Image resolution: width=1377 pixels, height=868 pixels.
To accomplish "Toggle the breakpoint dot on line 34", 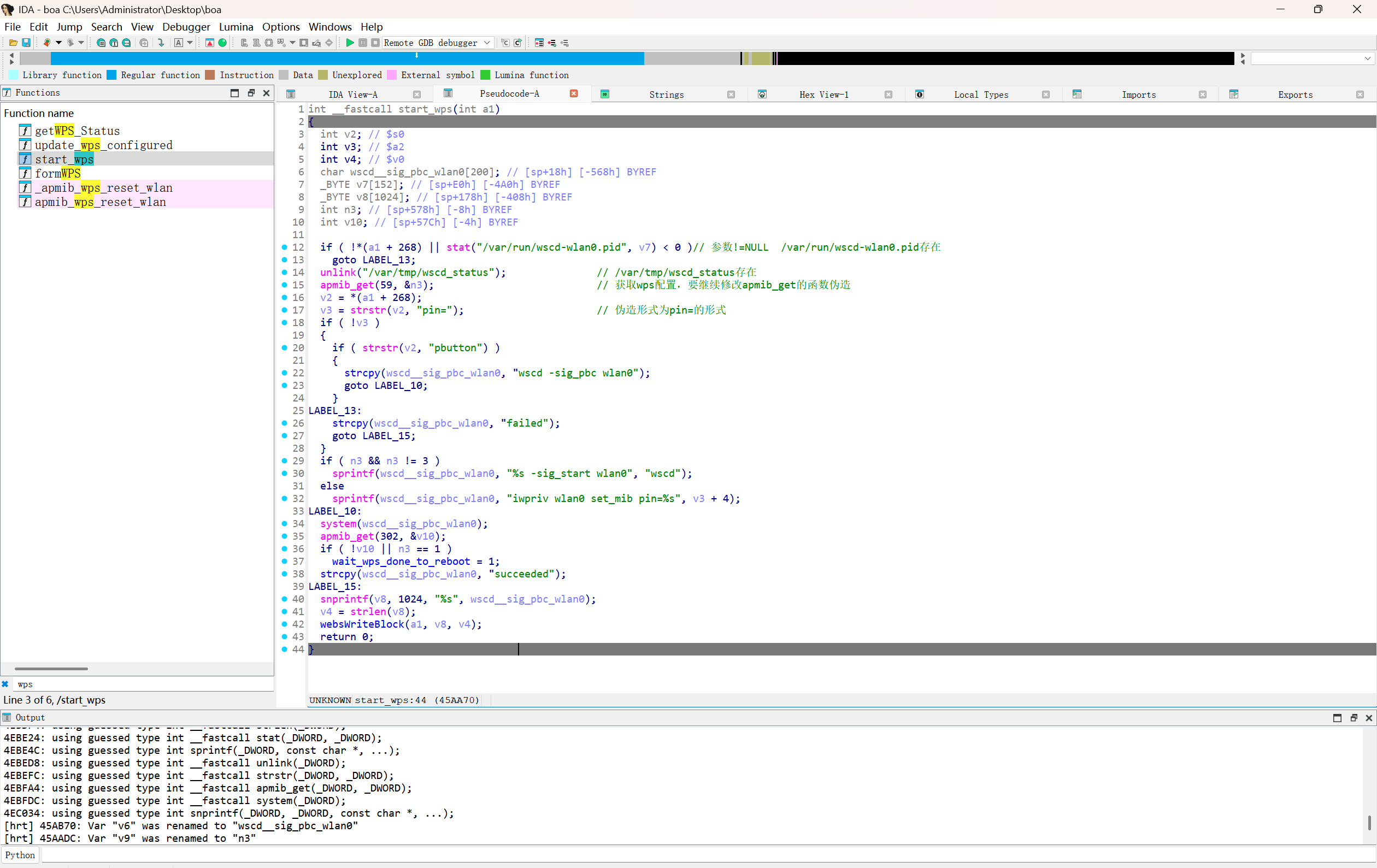I will (285, 524).
